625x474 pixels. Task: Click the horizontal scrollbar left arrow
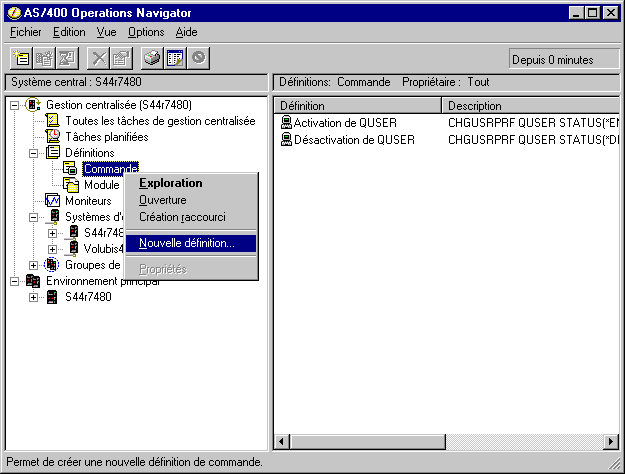(x=281, y=442)
